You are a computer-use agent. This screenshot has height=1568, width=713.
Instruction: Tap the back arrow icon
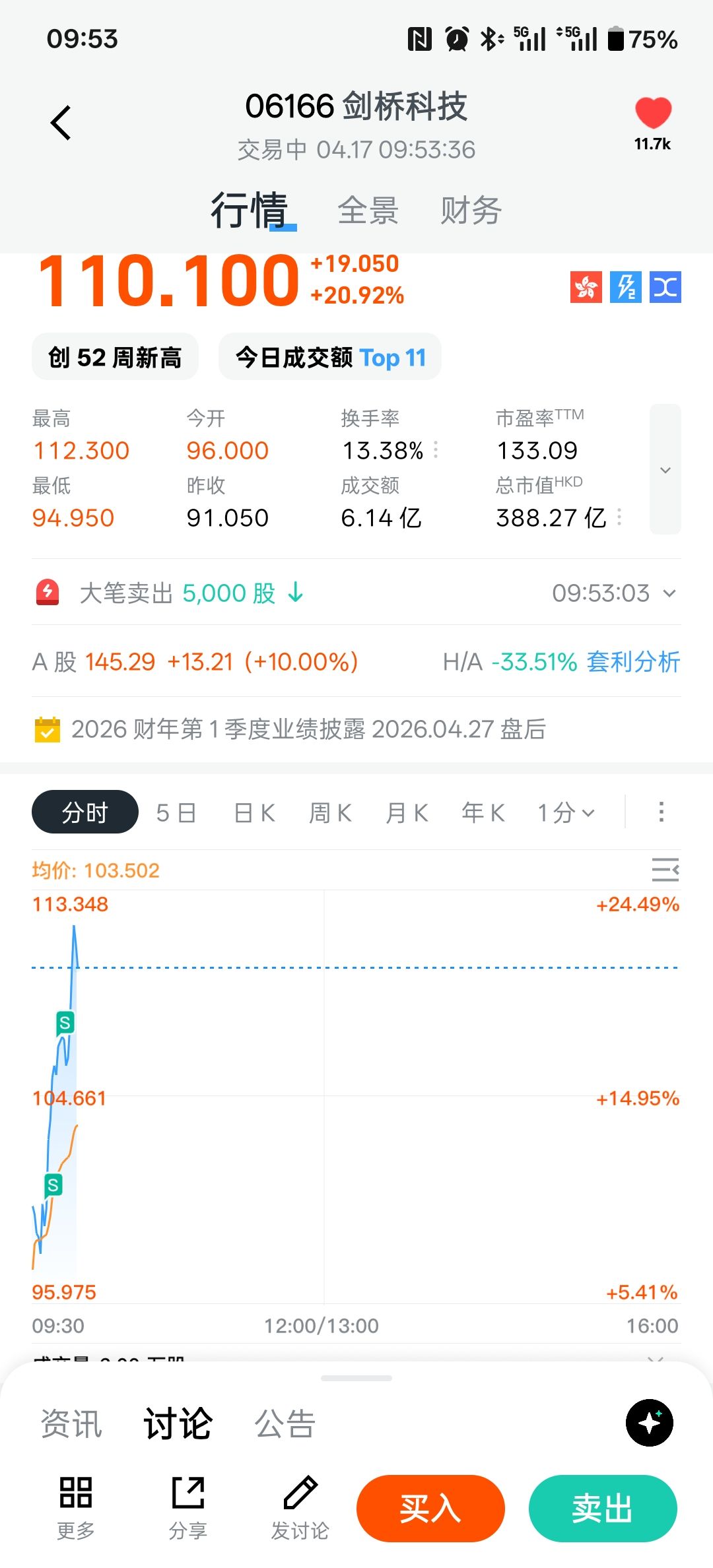61,123
